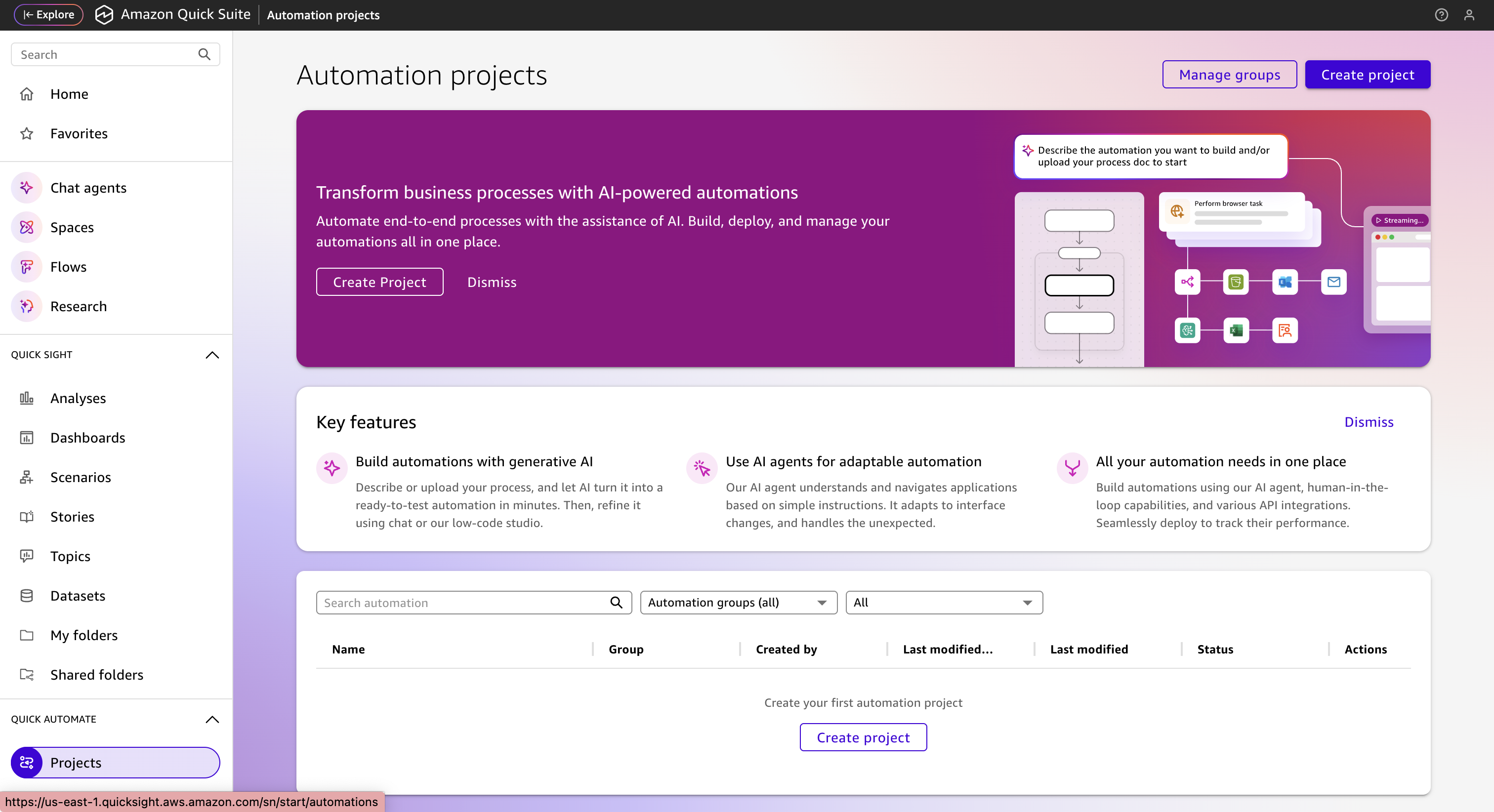This screenshot has height=812, width=1494.
Task: Go to Dashboards in the sidebar
Action: [87, 437]
